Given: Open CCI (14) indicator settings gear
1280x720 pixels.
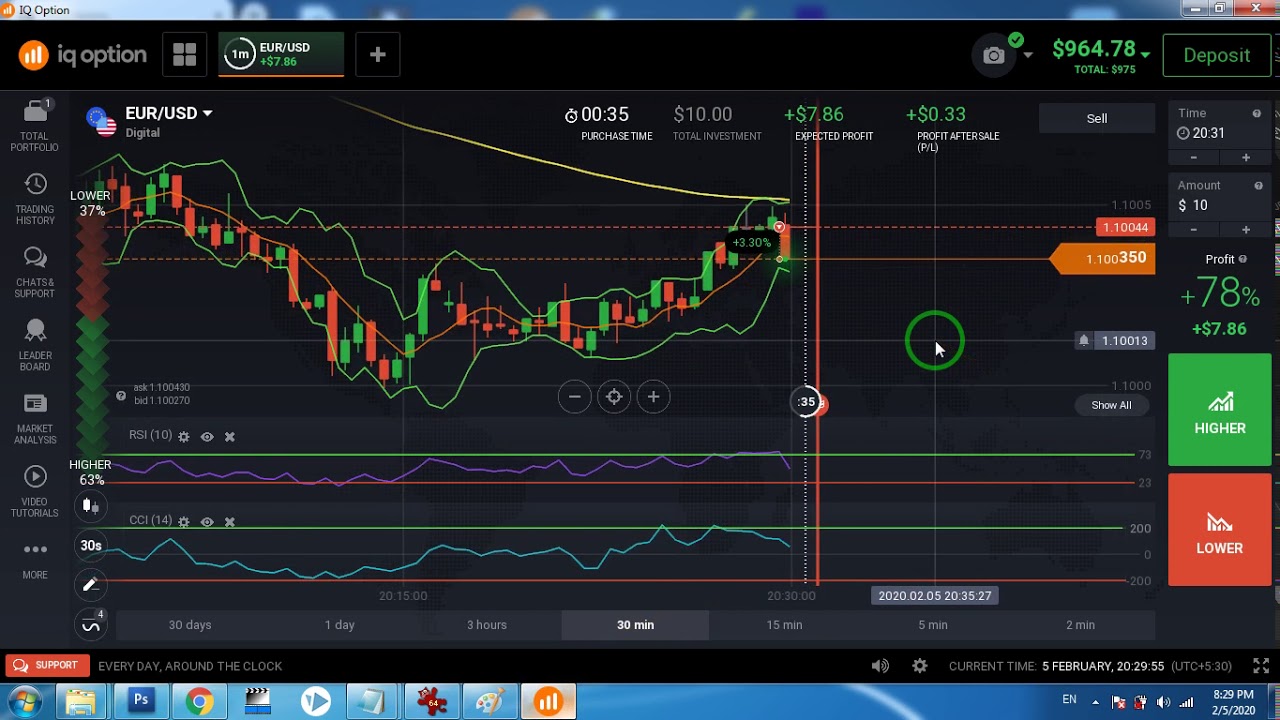Looking at the screenshot, I should click(183, 522).
